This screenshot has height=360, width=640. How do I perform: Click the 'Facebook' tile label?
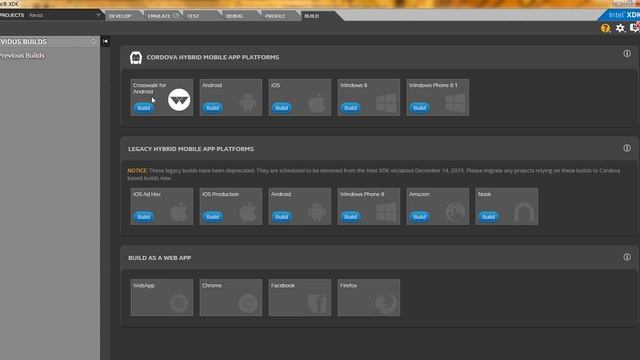(282, 285)
